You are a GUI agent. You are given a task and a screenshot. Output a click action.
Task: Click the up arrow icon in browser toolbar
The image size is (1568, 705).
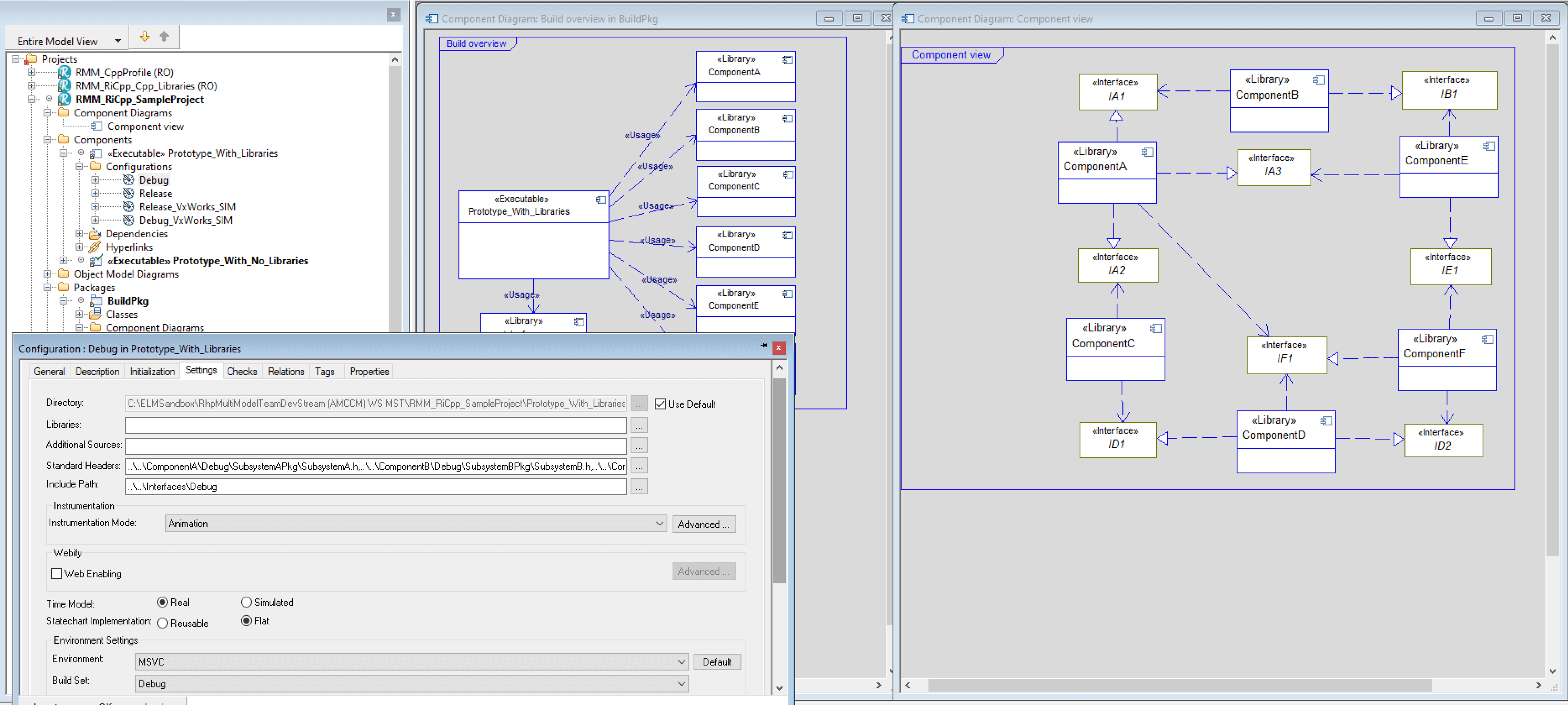pyautogui.click(x=164, y=37)
